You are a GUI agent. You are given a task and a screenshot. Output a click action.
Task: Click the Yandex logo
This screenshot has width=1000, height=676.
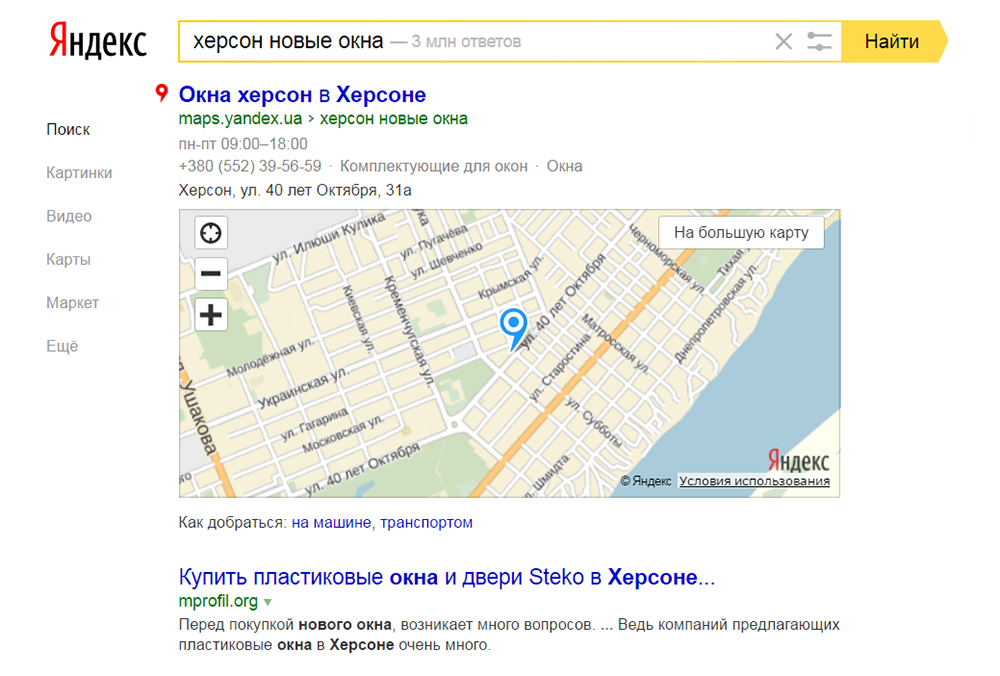[x=98, y=42]
